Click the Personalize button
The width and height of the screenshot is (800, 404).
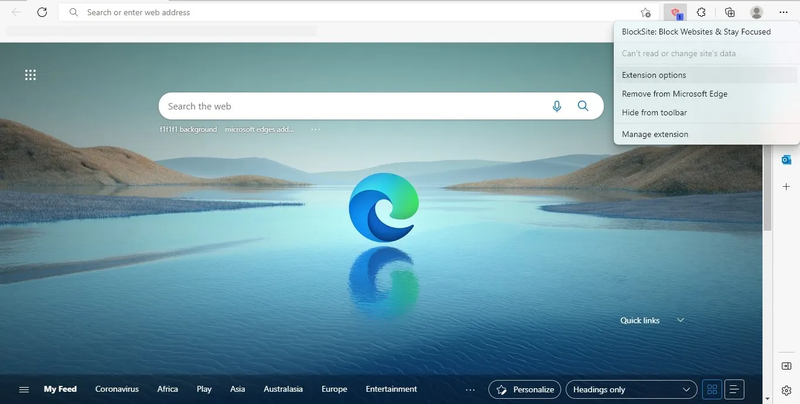pyautogui.click(x=524, y=390)
